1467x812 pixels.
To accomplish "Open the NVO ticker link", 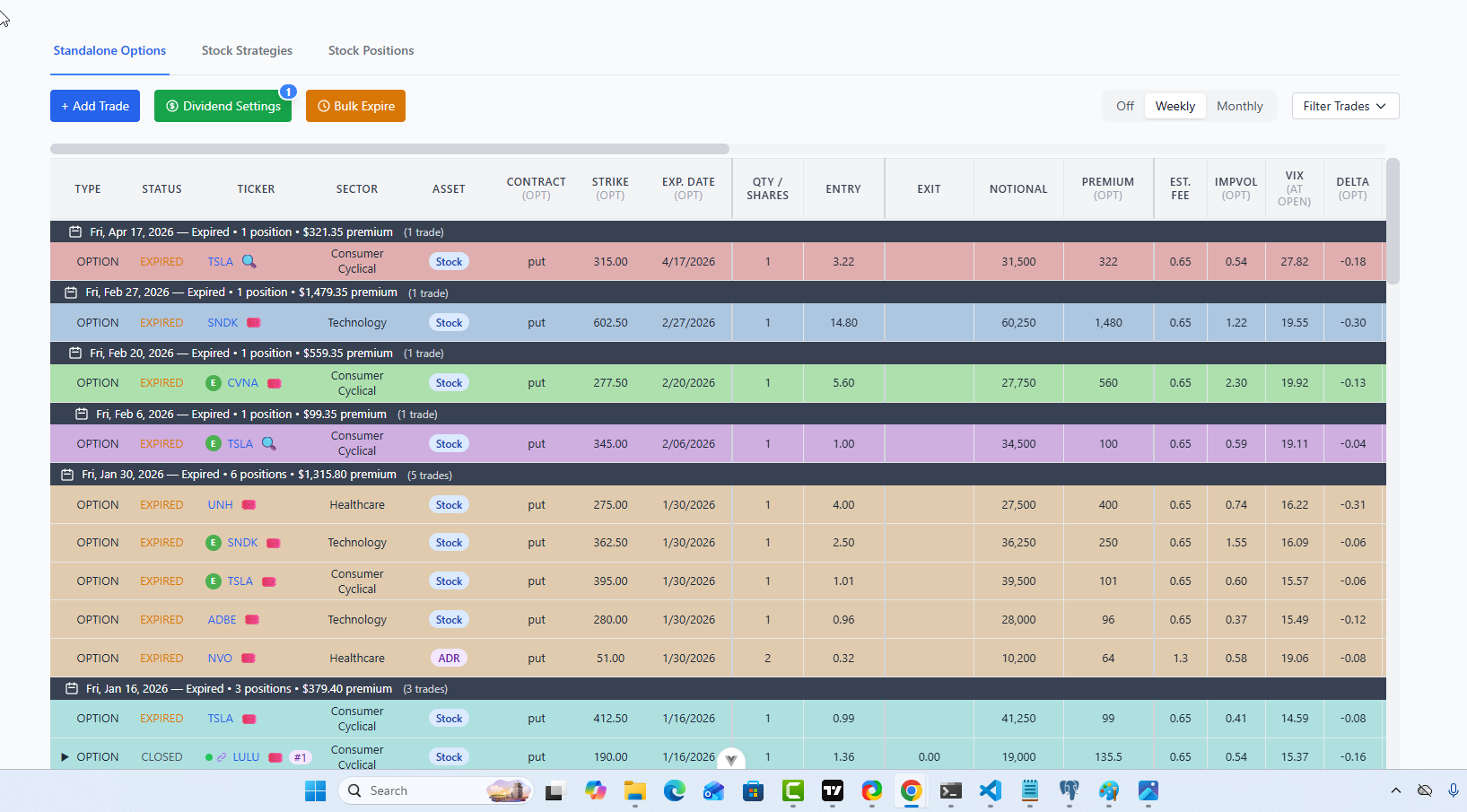I will click(220, 659).
